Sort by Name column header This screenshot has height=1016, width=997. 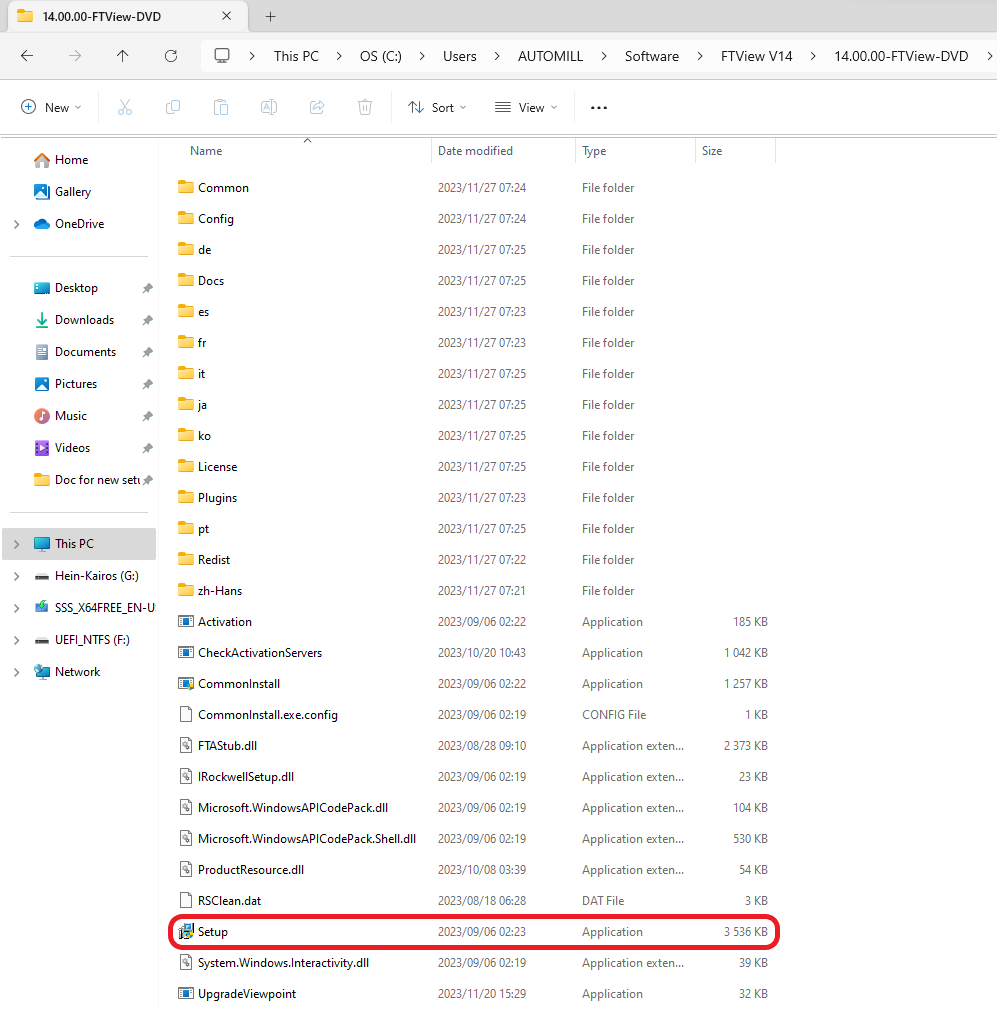(x=206, y=151)
